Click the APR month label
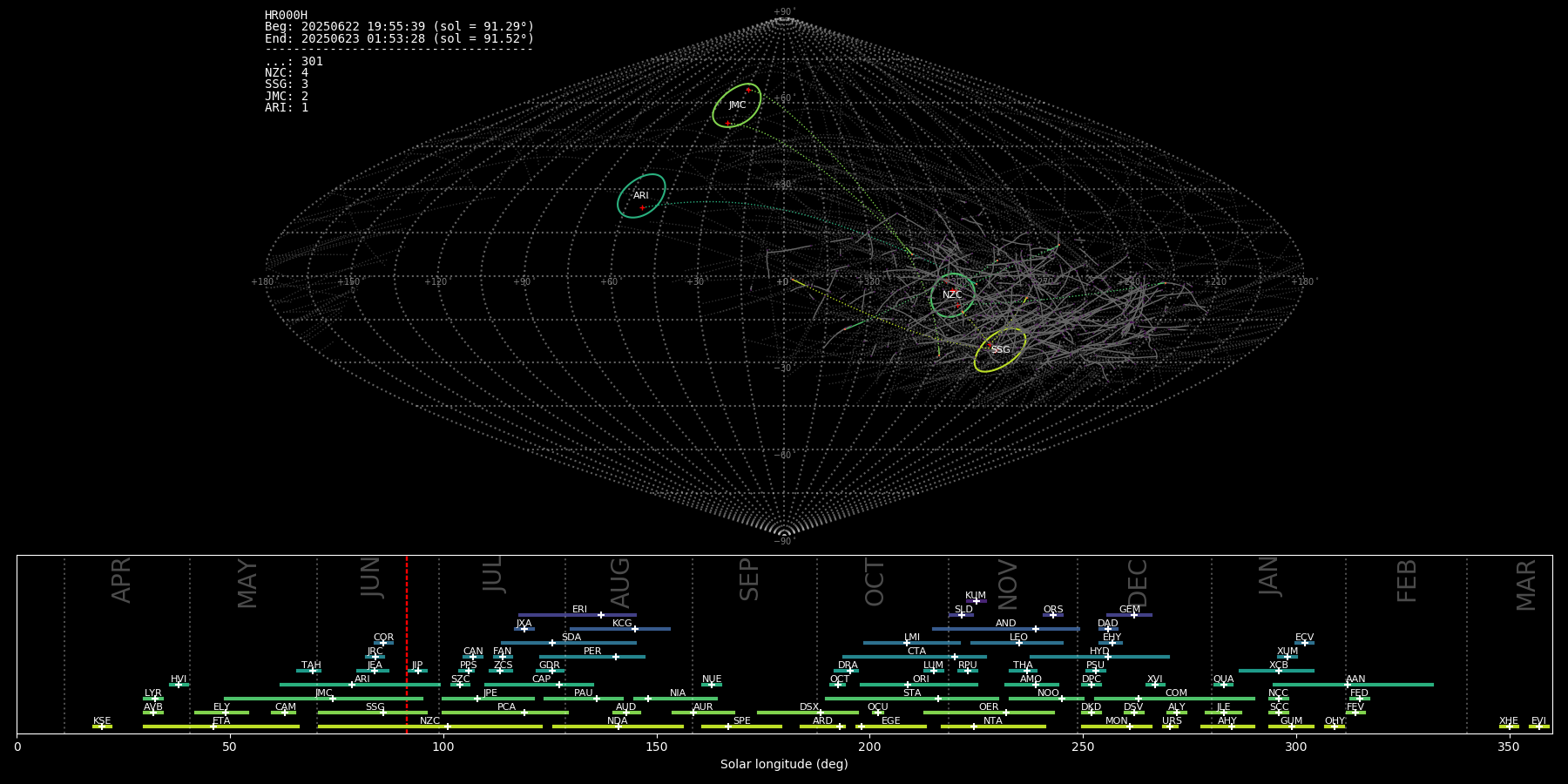The width and height of the screenshot is (1568, 784). pyautogui.click(x=122, y=579)
